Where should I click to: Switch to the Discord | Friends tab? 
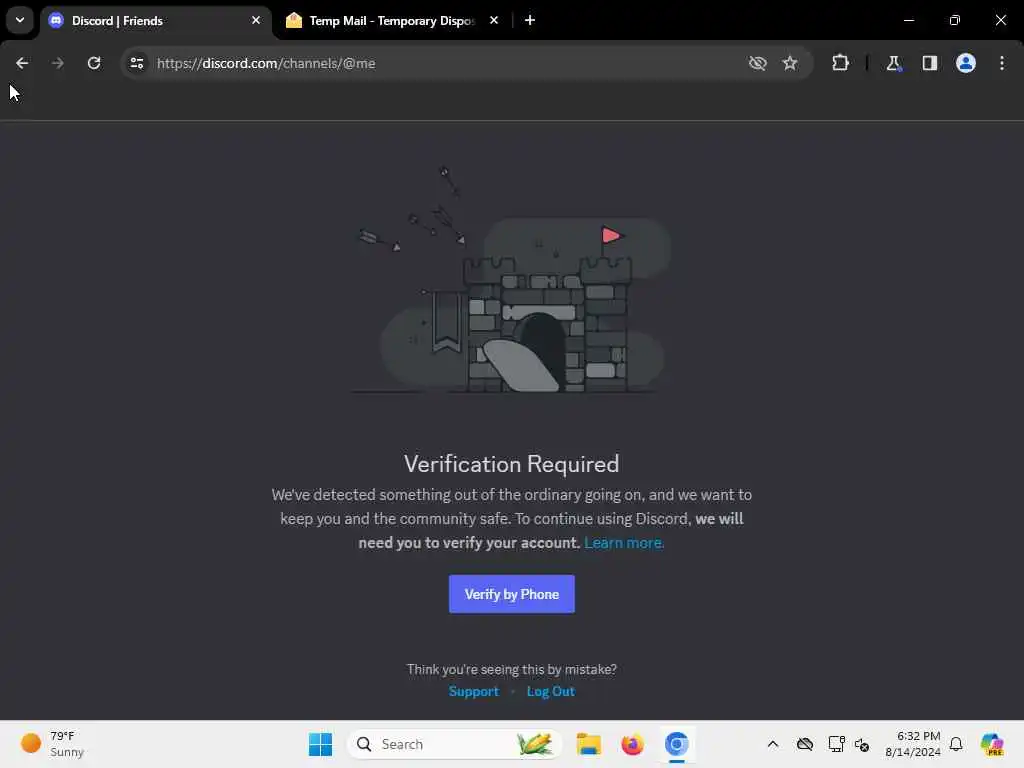(157, 21)
